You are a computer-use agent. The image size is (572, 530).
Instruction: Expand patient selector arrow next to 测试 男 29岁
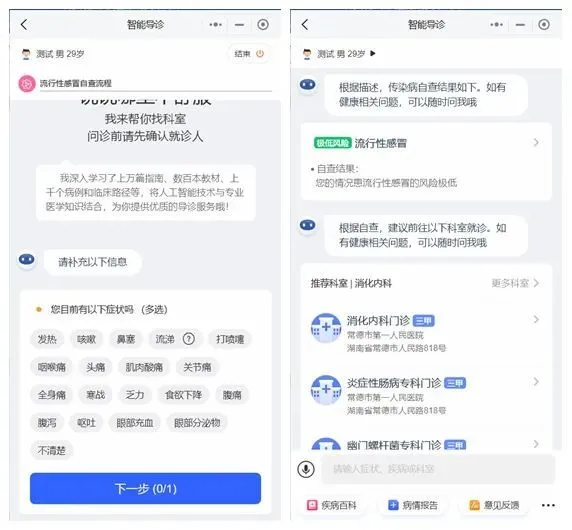[x=372, y=54]
